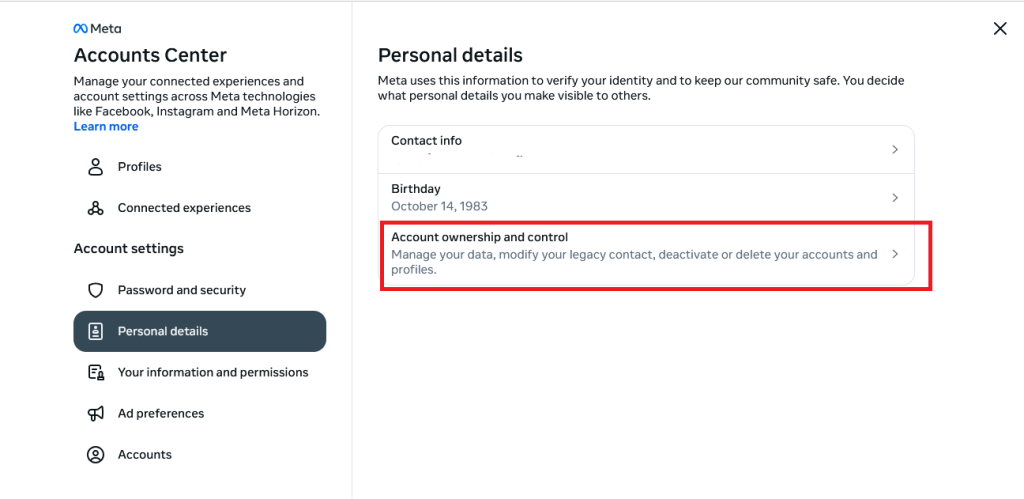Expand the Birthday row chevron
Image resolution: width=1024 pixels, height=499 pixels.
(895, 198)
